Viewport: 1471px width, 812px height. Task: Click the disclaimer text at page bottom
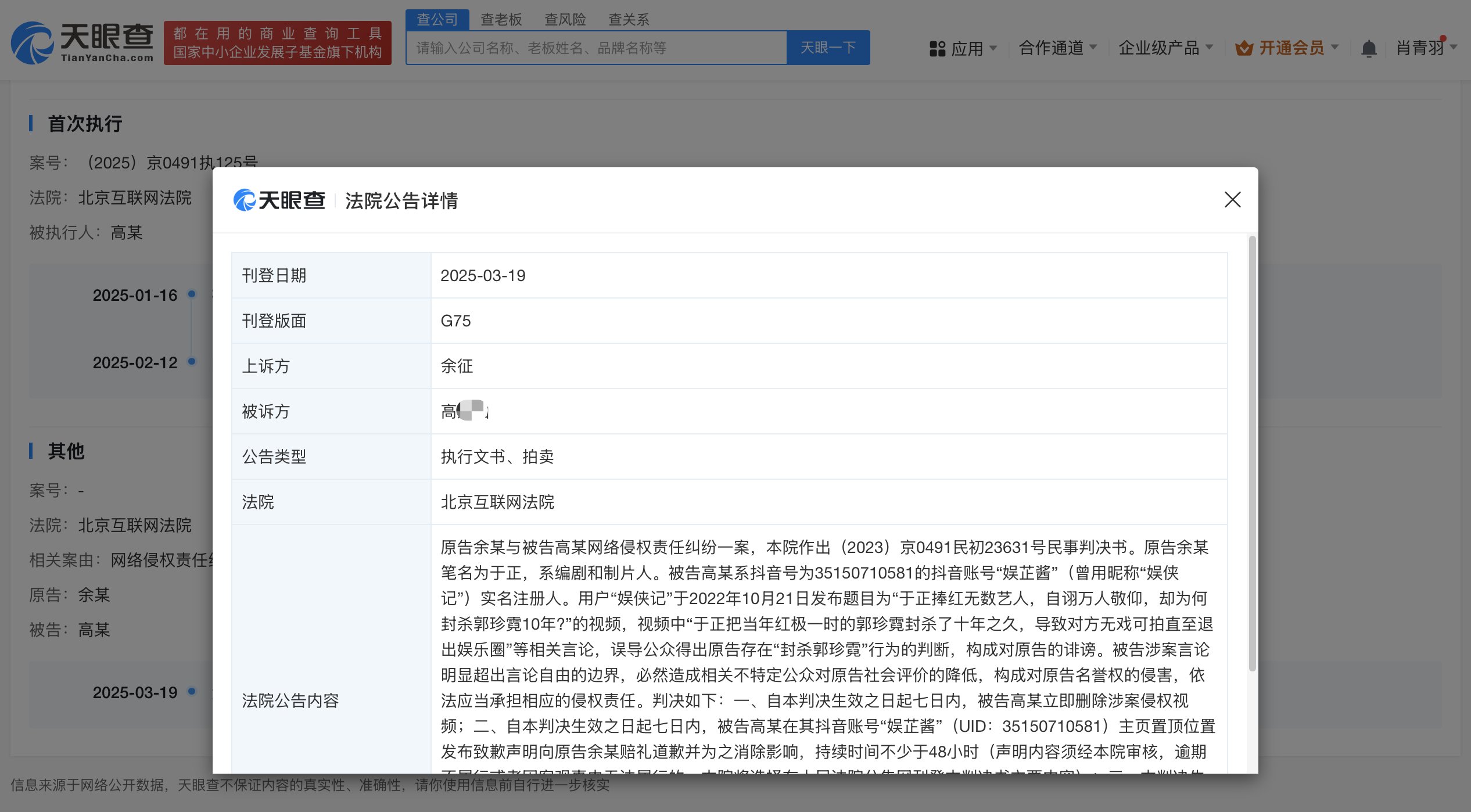pyautogui.click(x=310, y=785)
